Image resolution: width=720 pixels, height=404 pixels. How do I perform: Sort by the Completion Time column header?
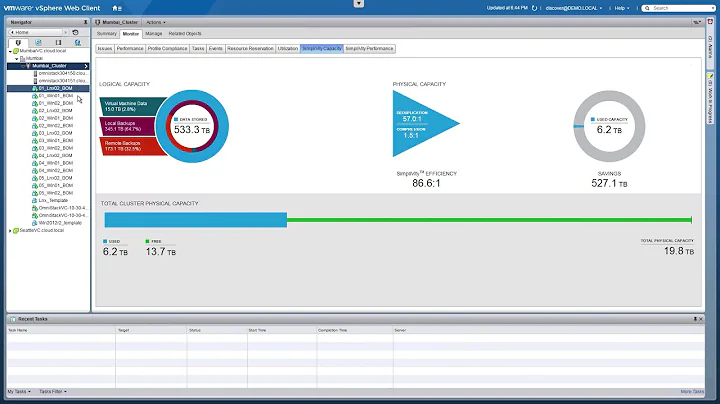(x=354, y=330)
